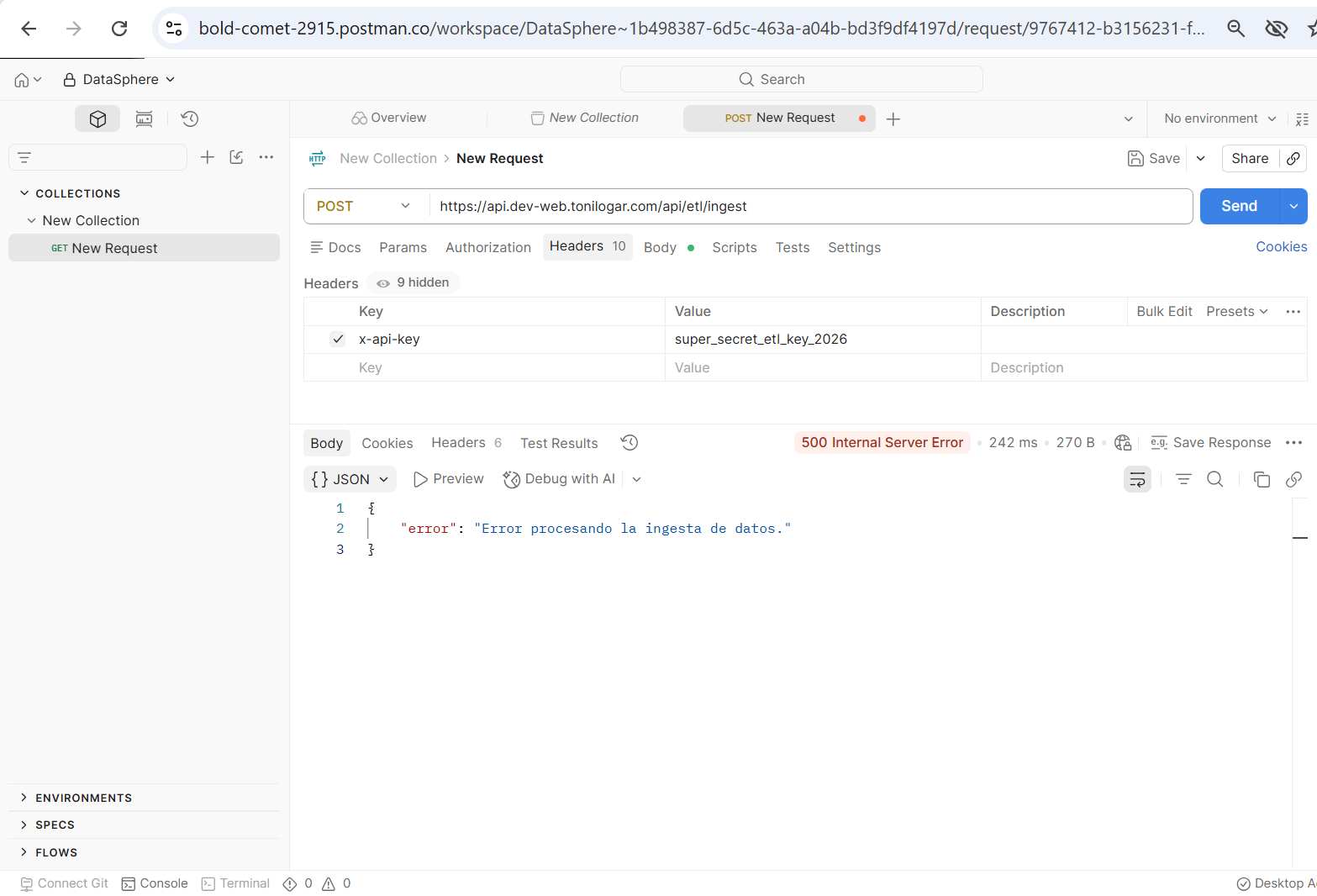Image resolution: width=1317 pixels, height=896 pixels.
Task: Search within the response body
Action: pyautogui.click(x=1215, y=479)
